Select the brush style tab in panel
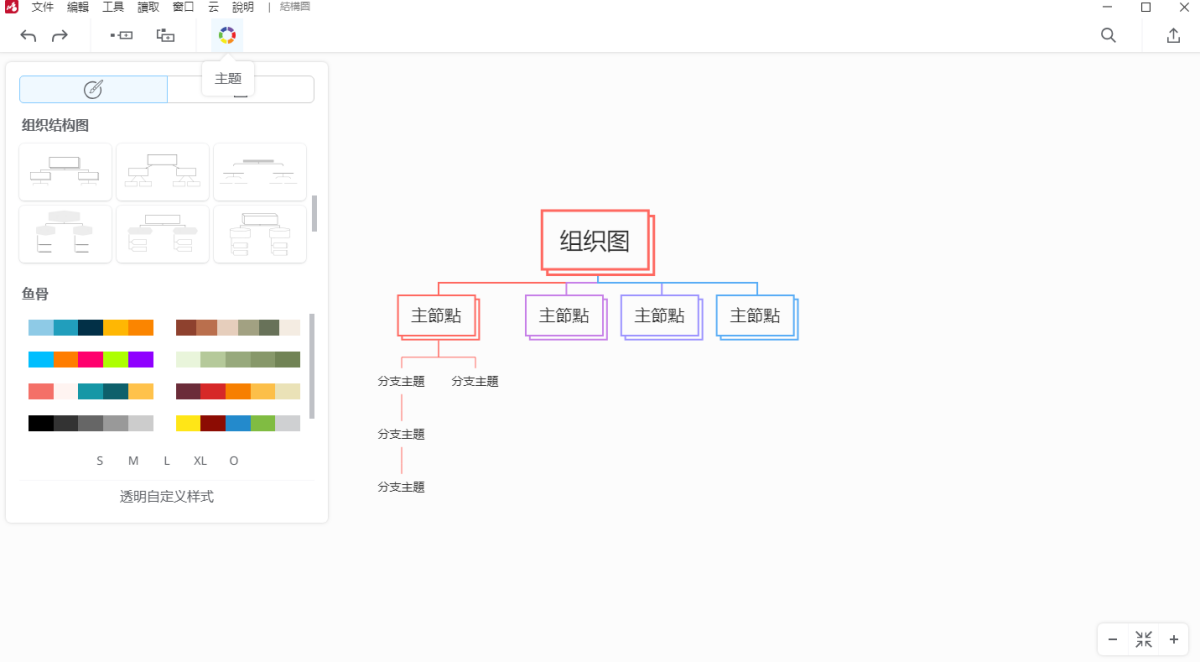The height and width of the screenshot is (662, 1200). pyautogui.click(x=92, y=89)
